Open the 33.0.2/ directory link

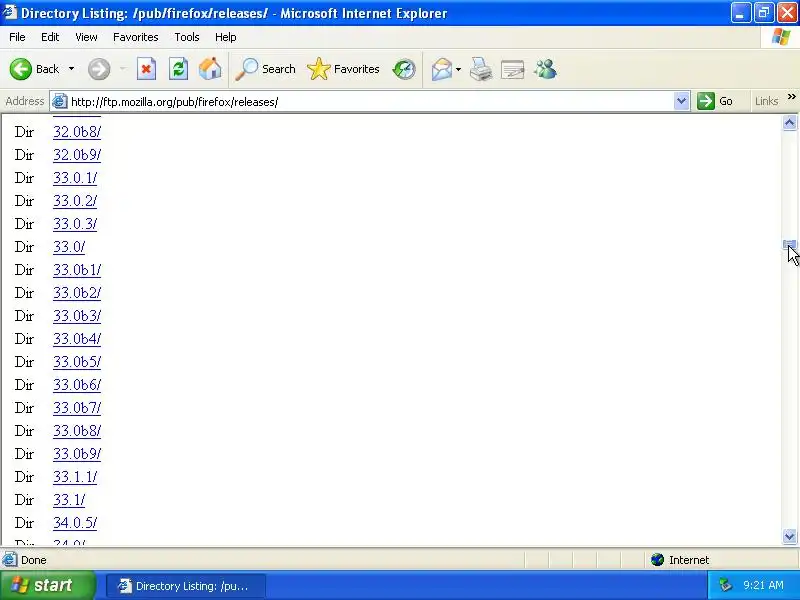tap(75, 201)
